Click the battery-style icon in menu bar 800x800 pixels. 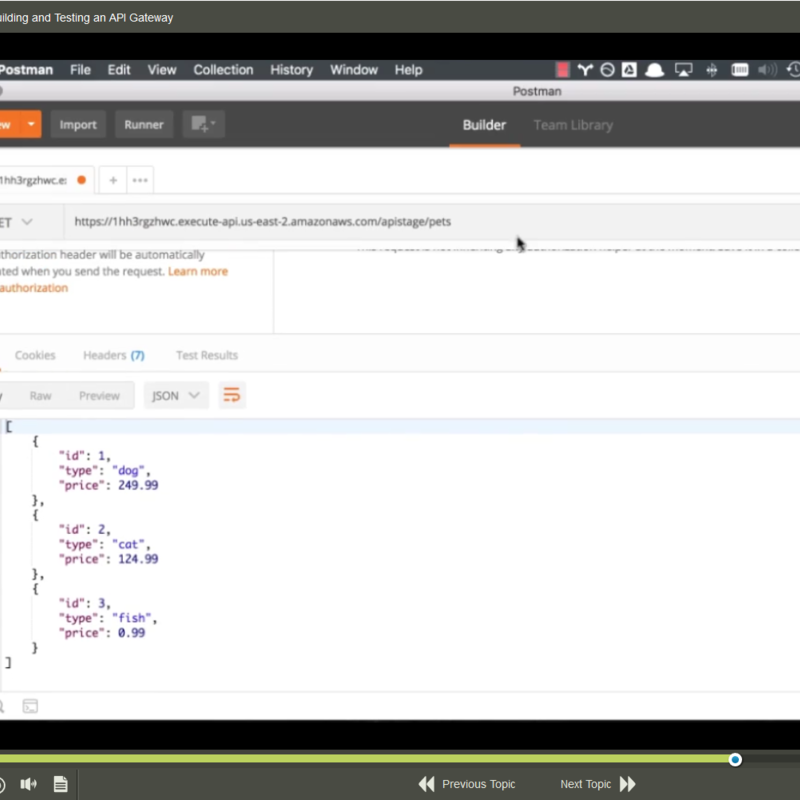click(739, 69)
